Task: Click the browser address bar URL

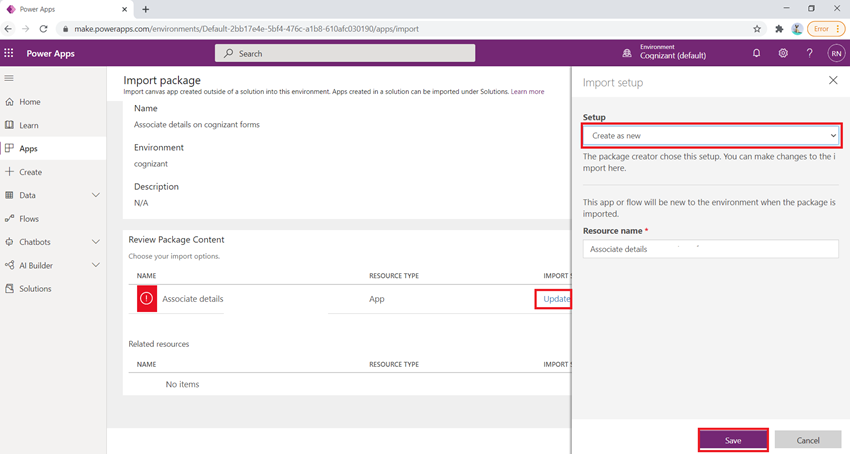Action: [247, 29]
